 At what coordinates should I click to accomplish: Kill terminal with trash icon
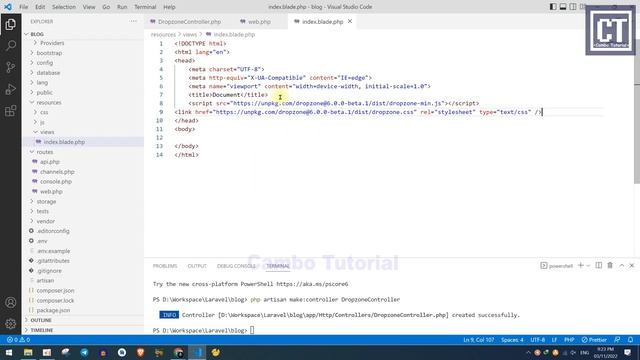(x=610, y=266)
